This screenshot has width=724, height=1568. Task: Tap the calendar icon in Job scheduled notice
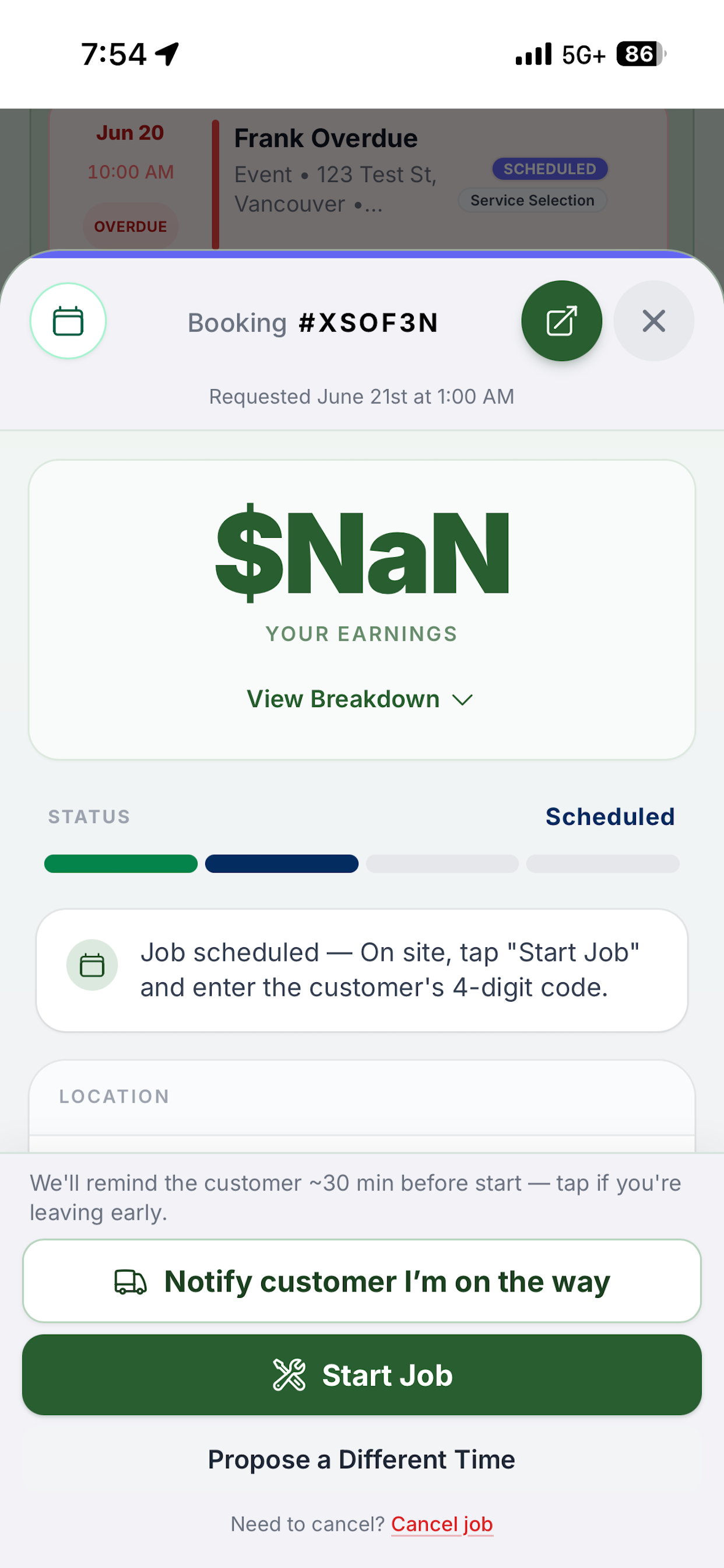[x=92, y=965]
